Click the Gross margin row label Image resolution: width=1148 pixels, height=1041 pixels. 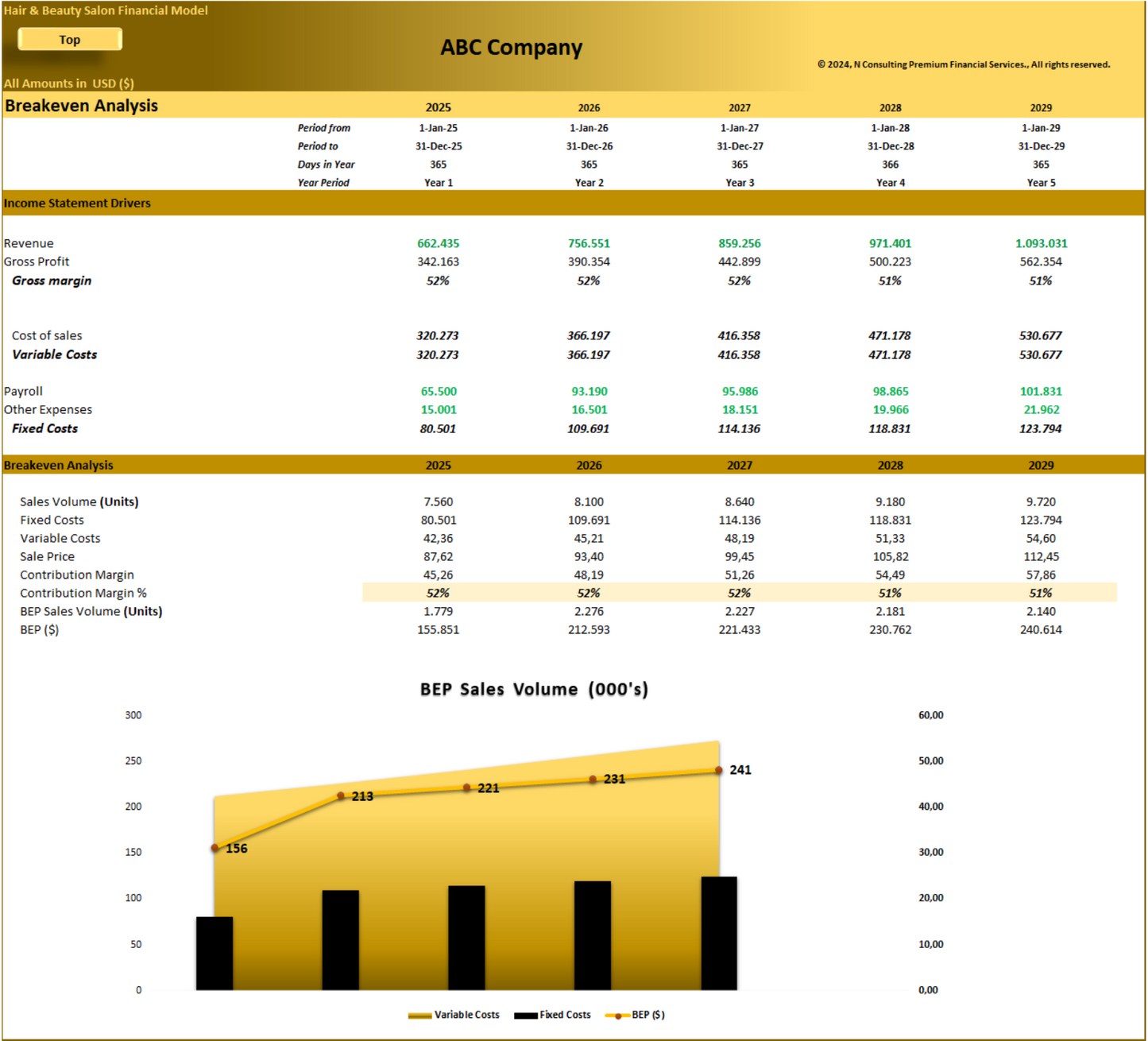click(52, 281)
